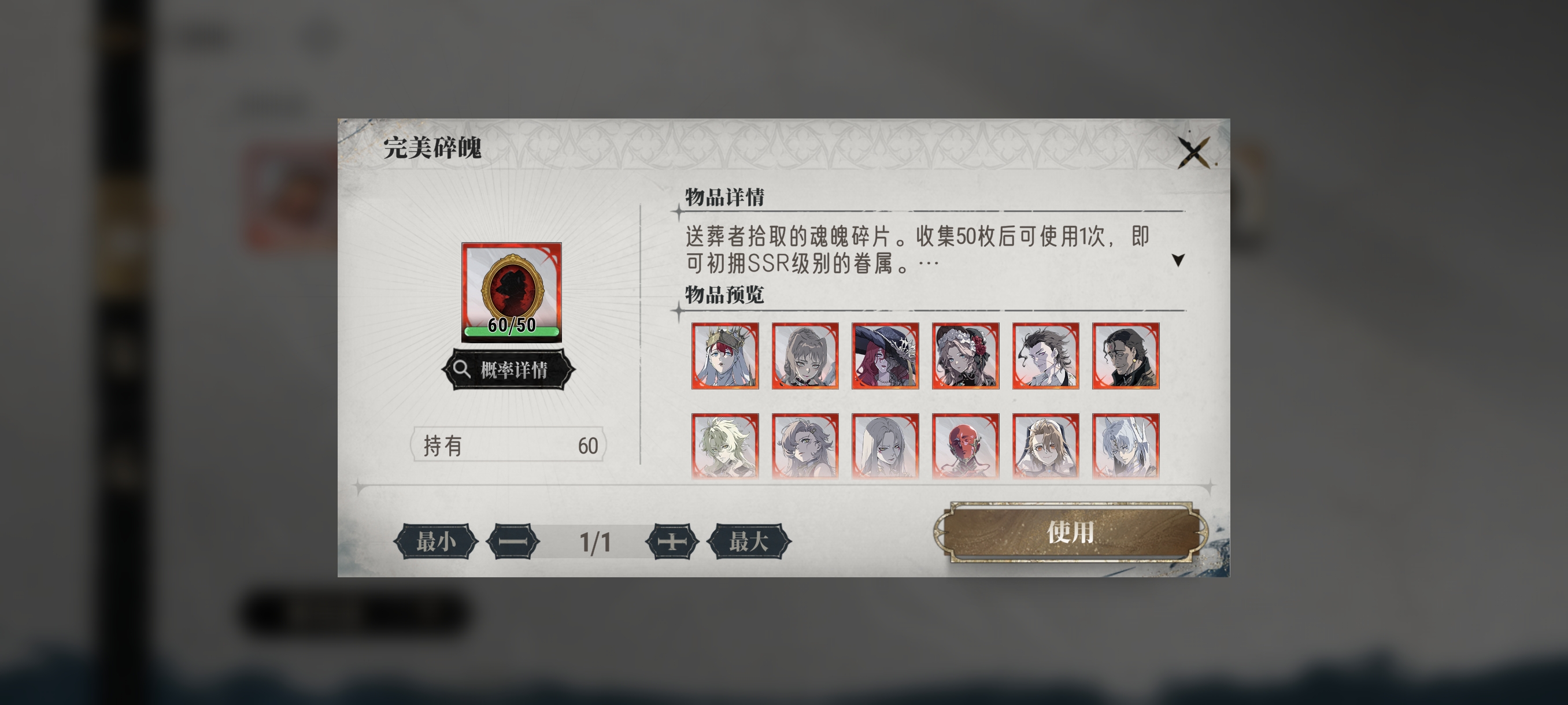Increase quantity with the plus button
The image size is (1568, 705).
pyautogui.click(x=672, y=541)
